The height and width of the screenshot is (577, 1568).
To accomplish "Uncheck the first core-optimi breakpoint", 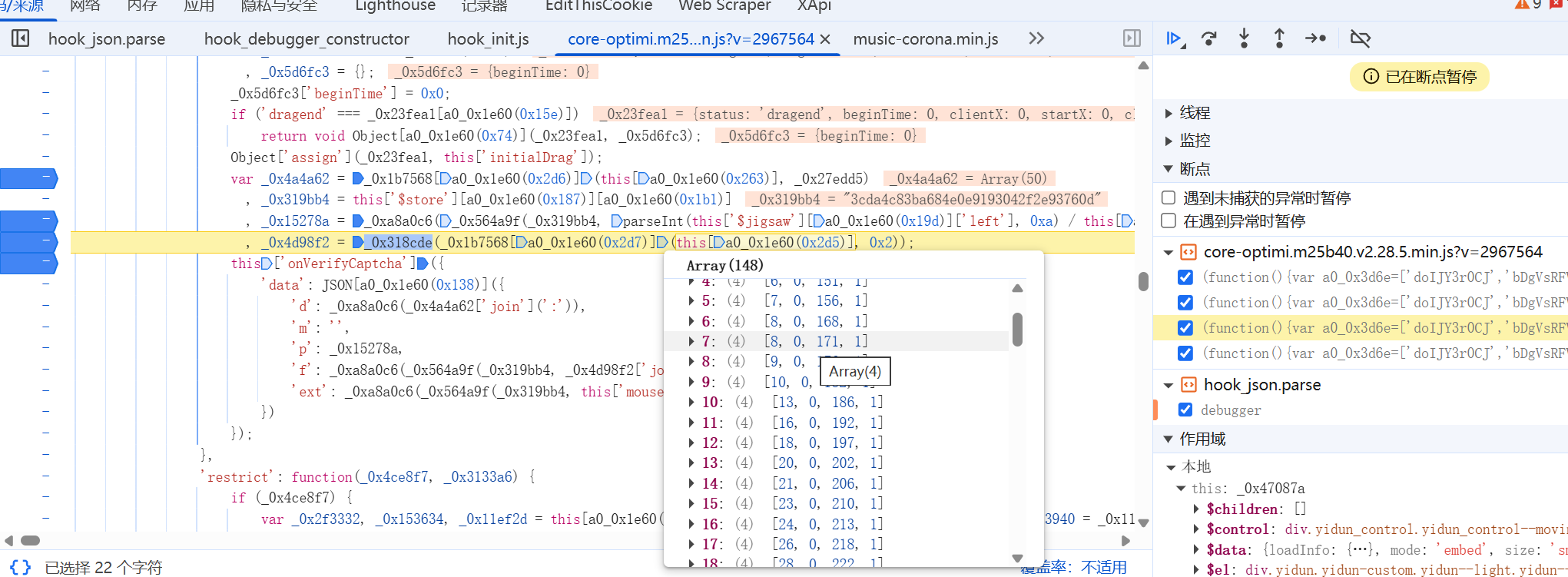I will coord(1185,277).
